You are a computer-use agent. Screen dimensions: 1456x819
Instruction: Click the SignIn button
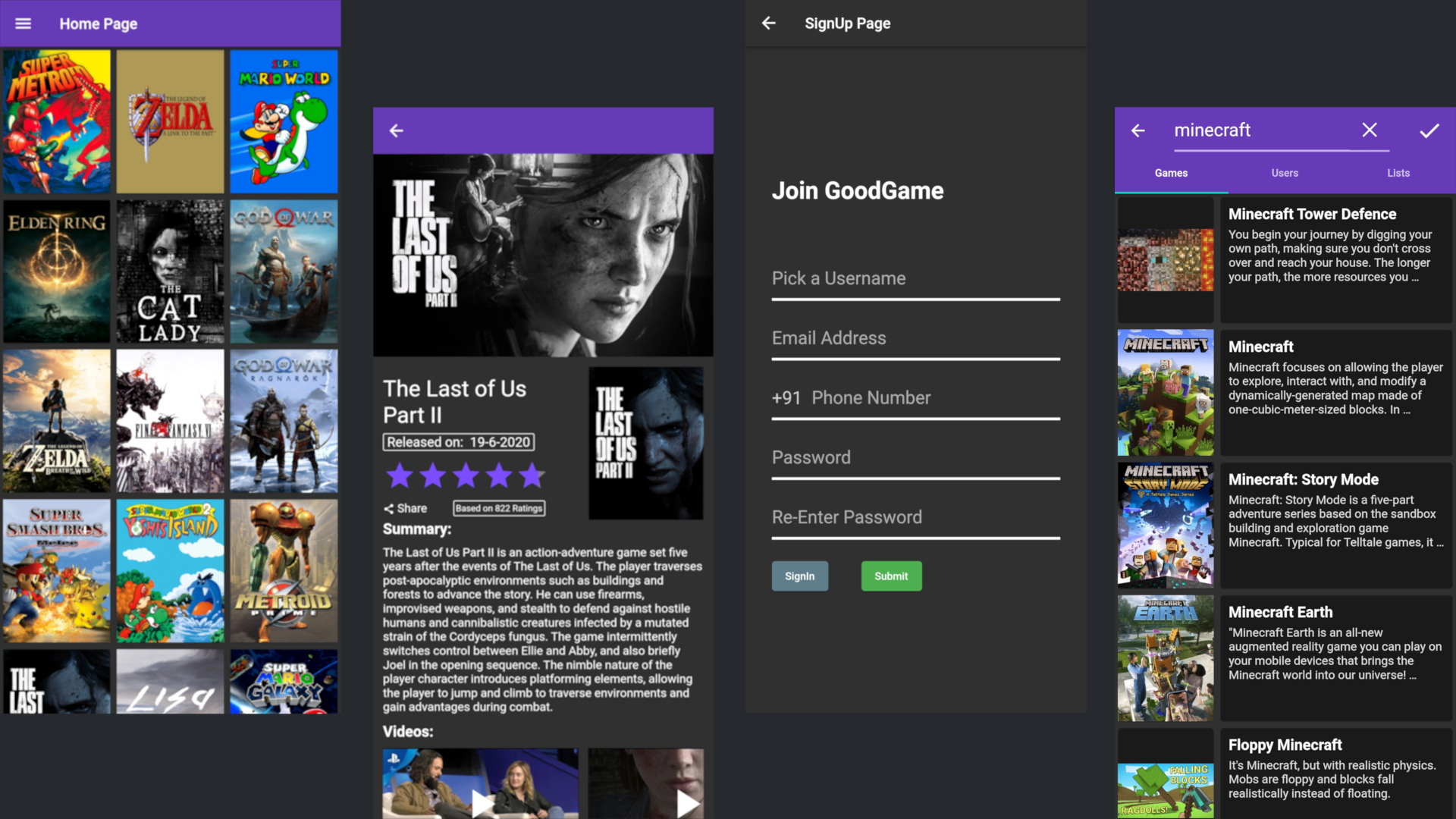(x=800, y=576)
